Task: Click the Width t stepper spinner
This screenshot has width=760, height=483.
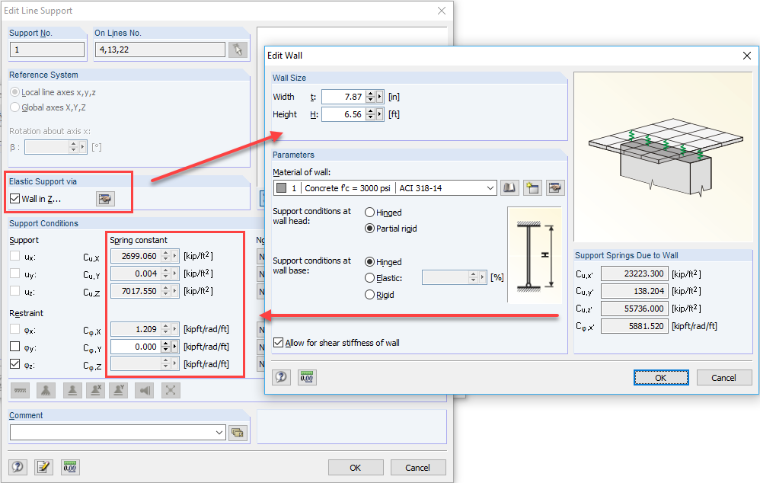Action: (370, 97)
